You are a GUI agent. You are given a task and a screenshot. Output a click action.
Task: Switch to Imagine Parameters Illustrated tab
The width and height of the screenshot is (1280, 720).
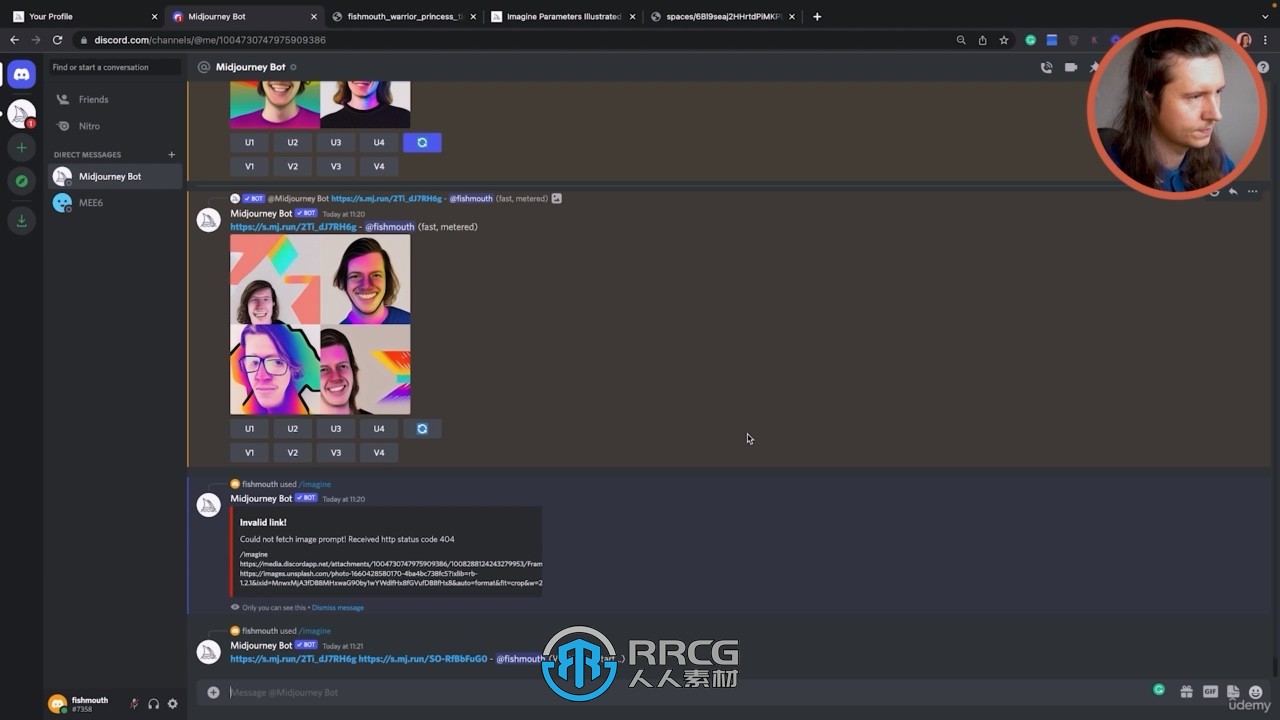563,16
